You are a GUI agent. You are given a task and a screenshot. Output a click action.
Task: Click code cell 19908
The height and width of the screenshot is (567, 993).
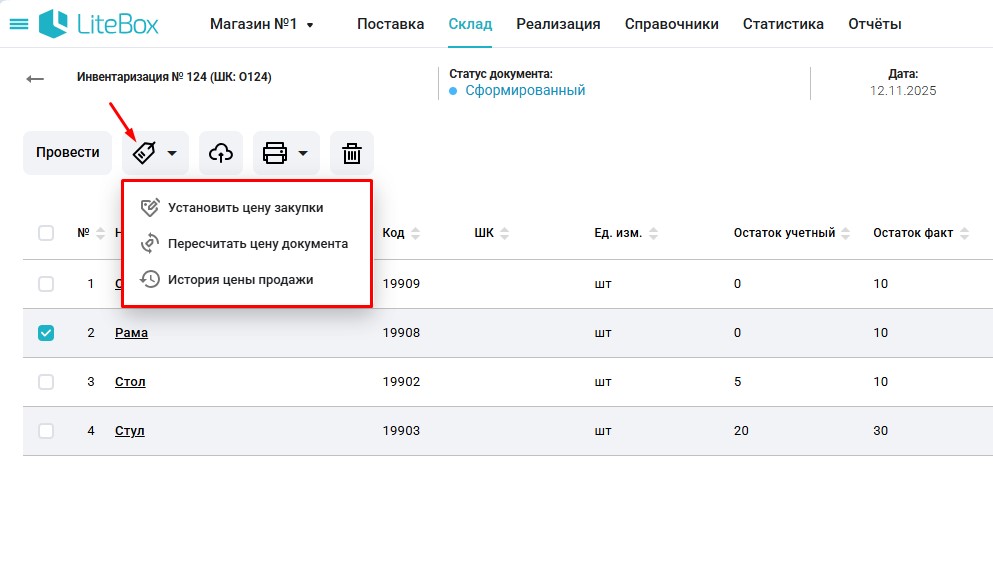(401, 333)
